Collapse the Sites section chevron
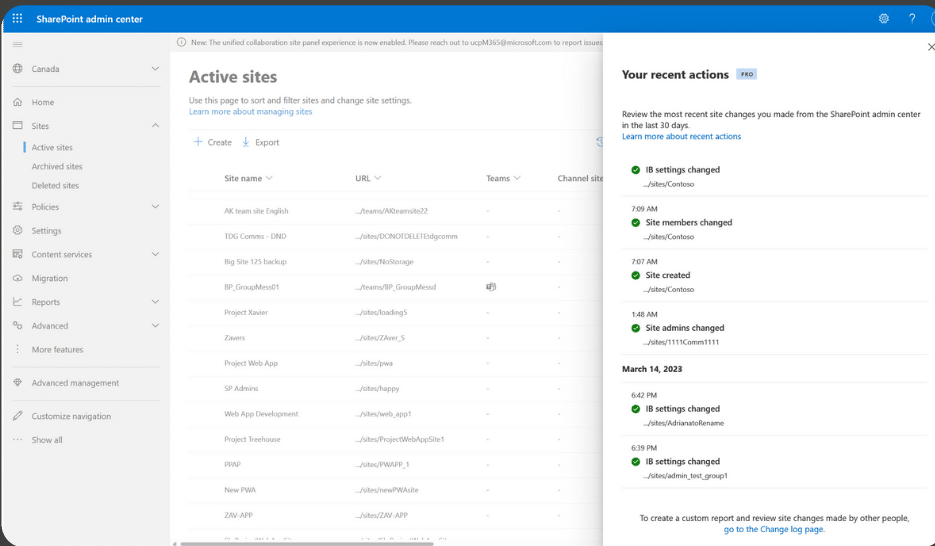The image size is (935, 546). click(x=155, y=125)
